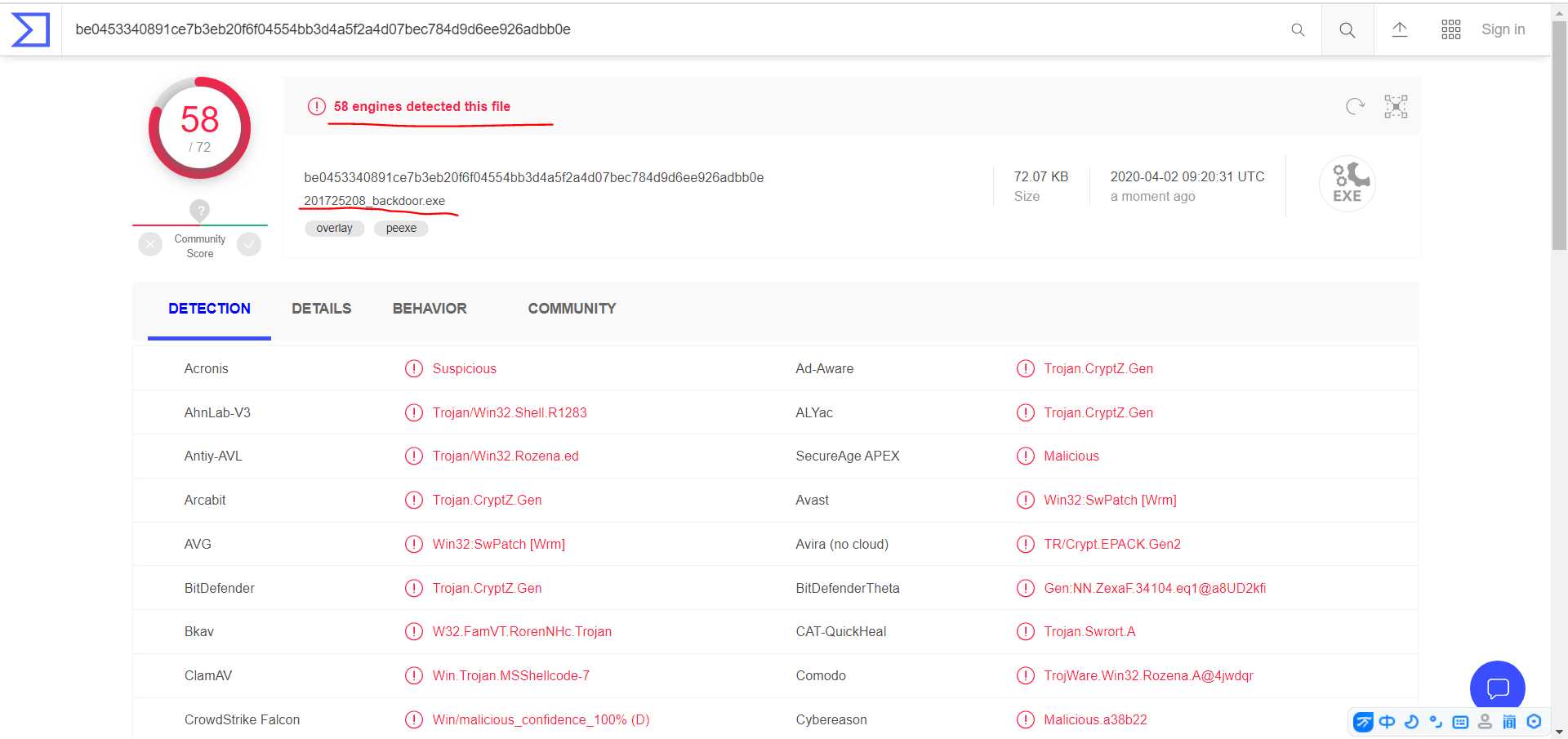Click the search button beside the hash field
Viewport: 1568px width, 739px height.
coord(1347,30)
